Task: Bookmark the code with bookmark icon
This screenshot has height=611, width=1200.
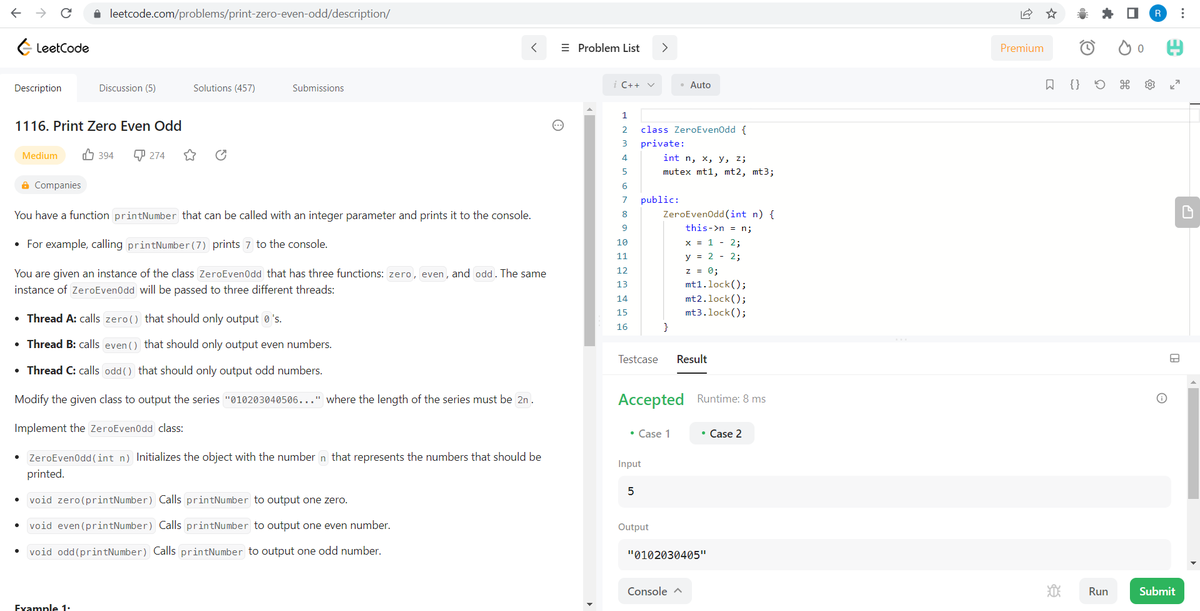Action: (x=1048, y=85)
